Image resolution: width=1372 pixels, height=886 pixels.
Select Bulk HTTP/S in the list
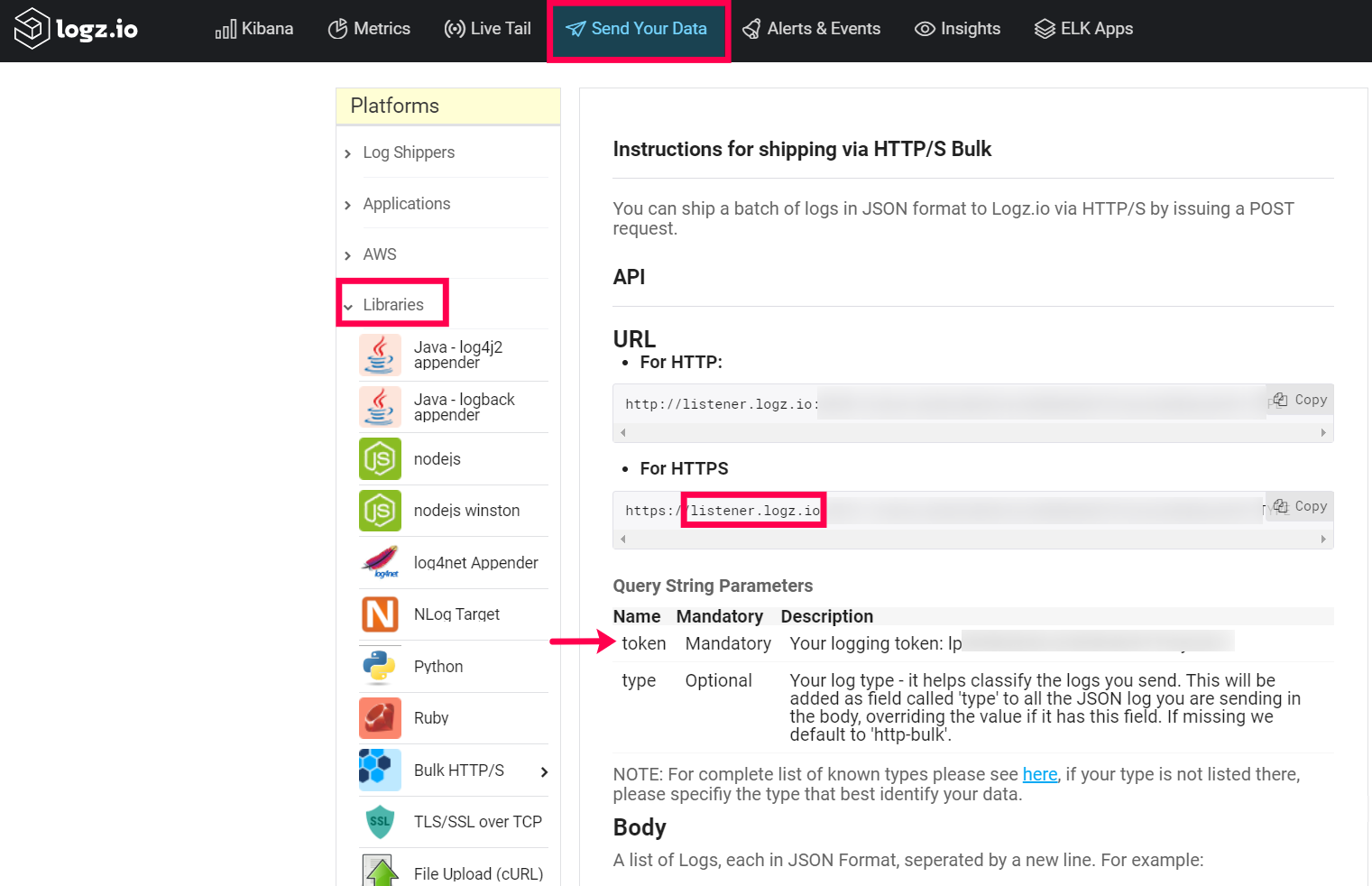(459, 771)
